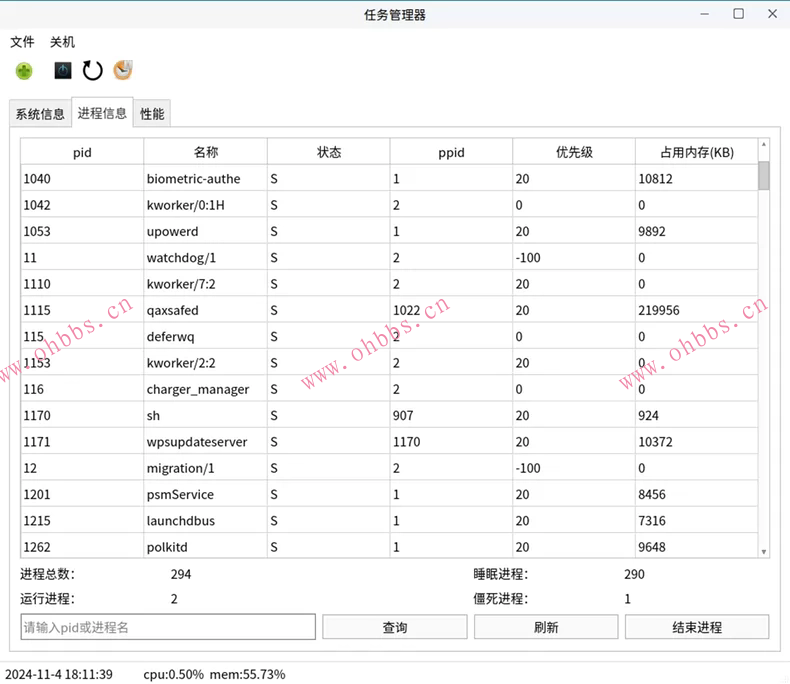Click the 优先级 column header
The width and height of the screenshot is (790, 684).
574,152
